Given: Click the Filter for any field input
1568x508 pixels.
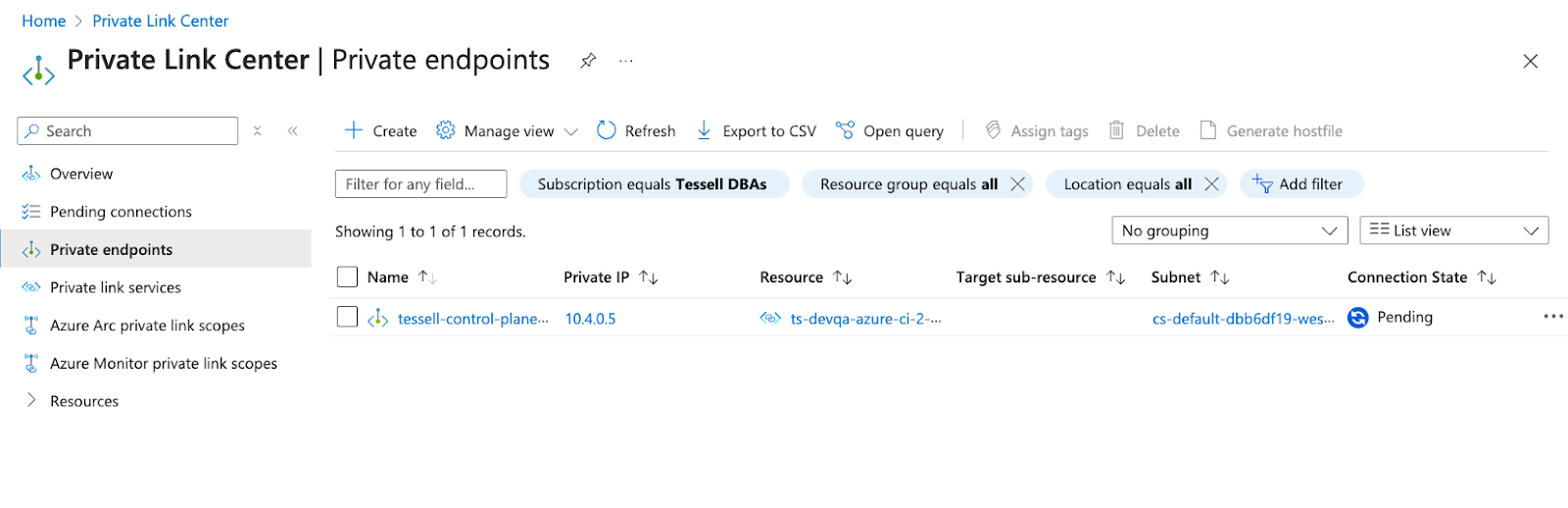Looking at the screenshot, I should (x=420, y=184).
